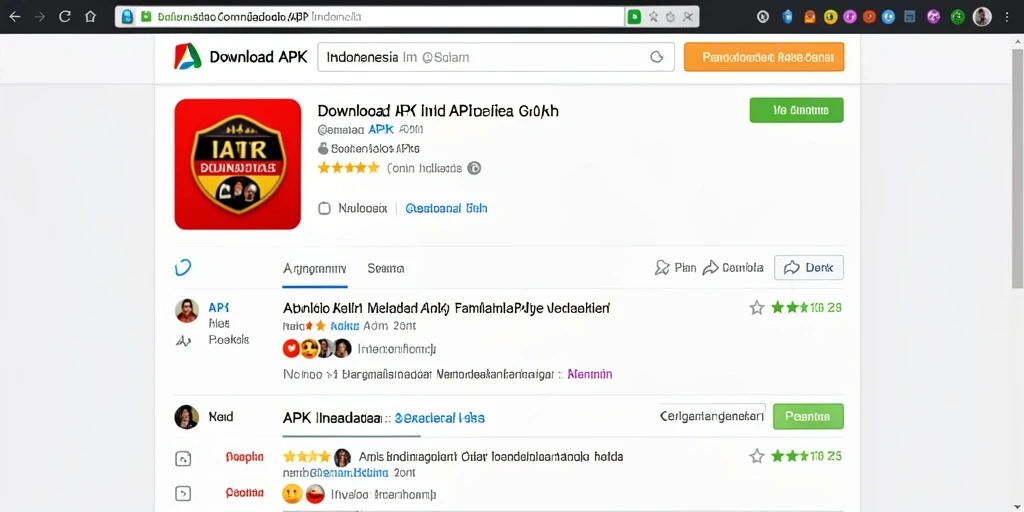Image resolution: width=1024 pixels, height=512 pixels.
Task: Click the blue APK link under app title
Action: point(380,129)
